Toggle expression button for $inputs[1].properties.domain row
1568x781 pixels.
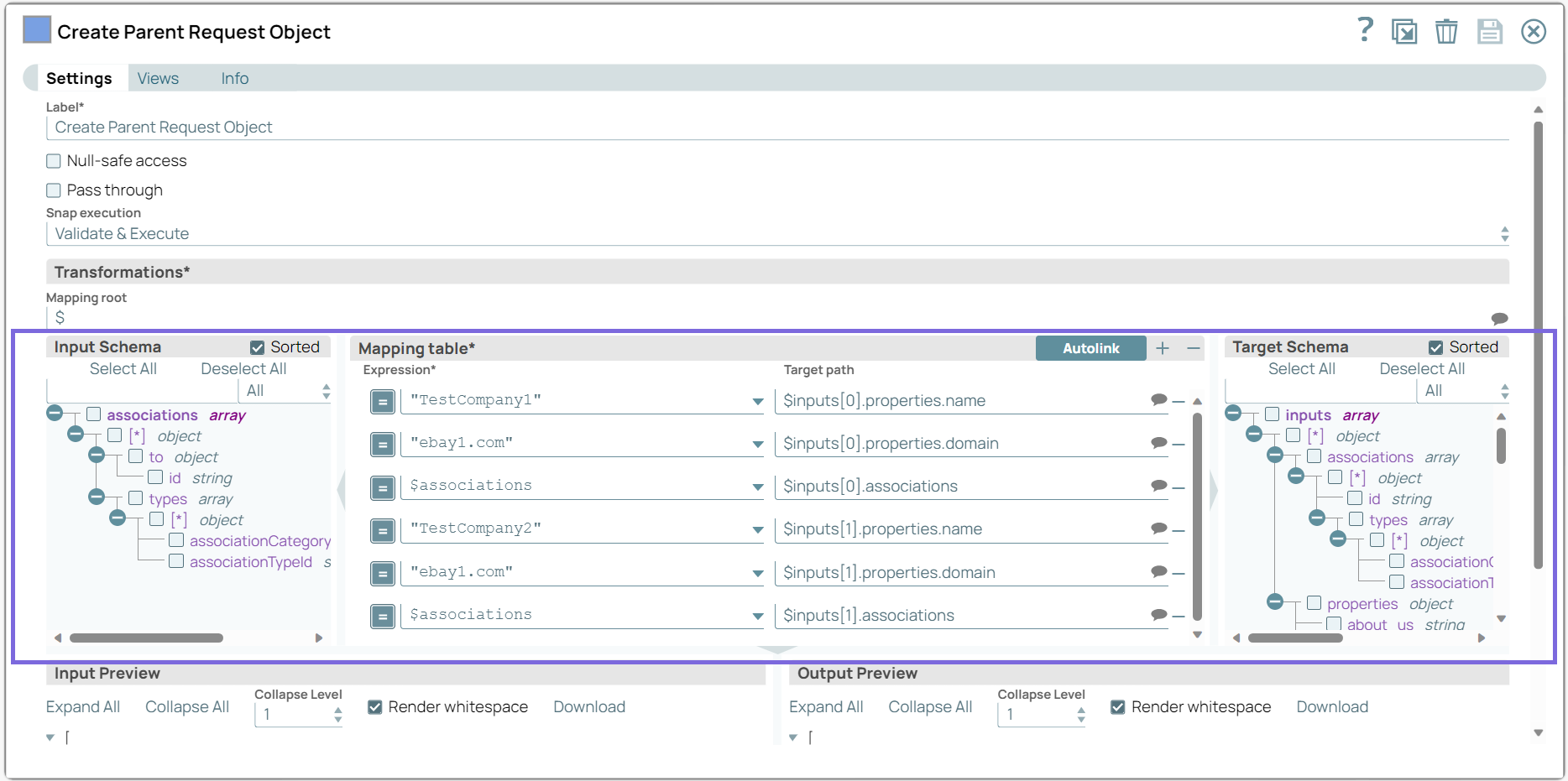383,574
